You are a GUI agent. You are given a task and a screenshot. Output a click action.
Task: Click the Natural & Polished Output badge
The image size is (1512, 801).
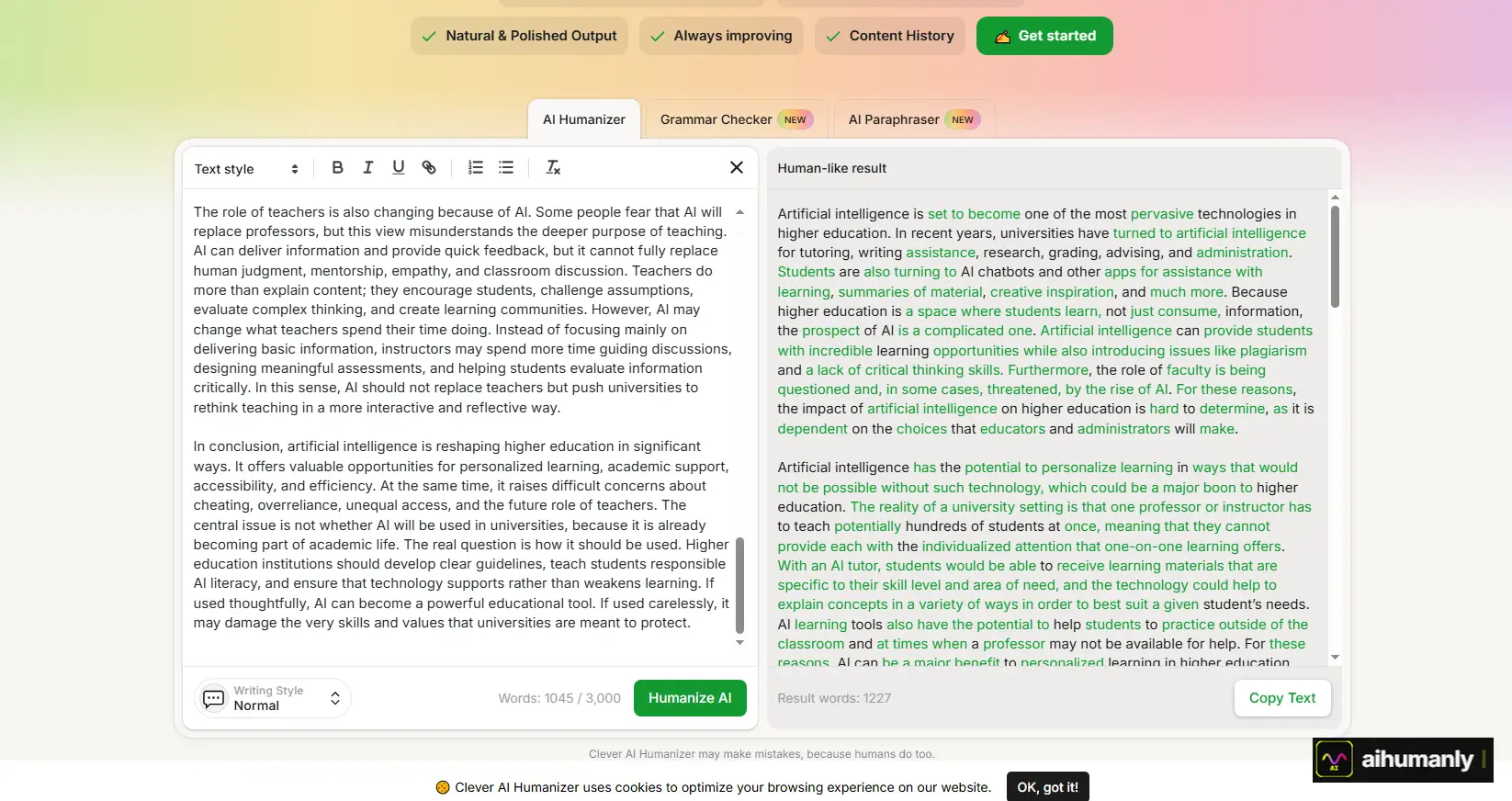pyautogui.click(x=519, y=36)
